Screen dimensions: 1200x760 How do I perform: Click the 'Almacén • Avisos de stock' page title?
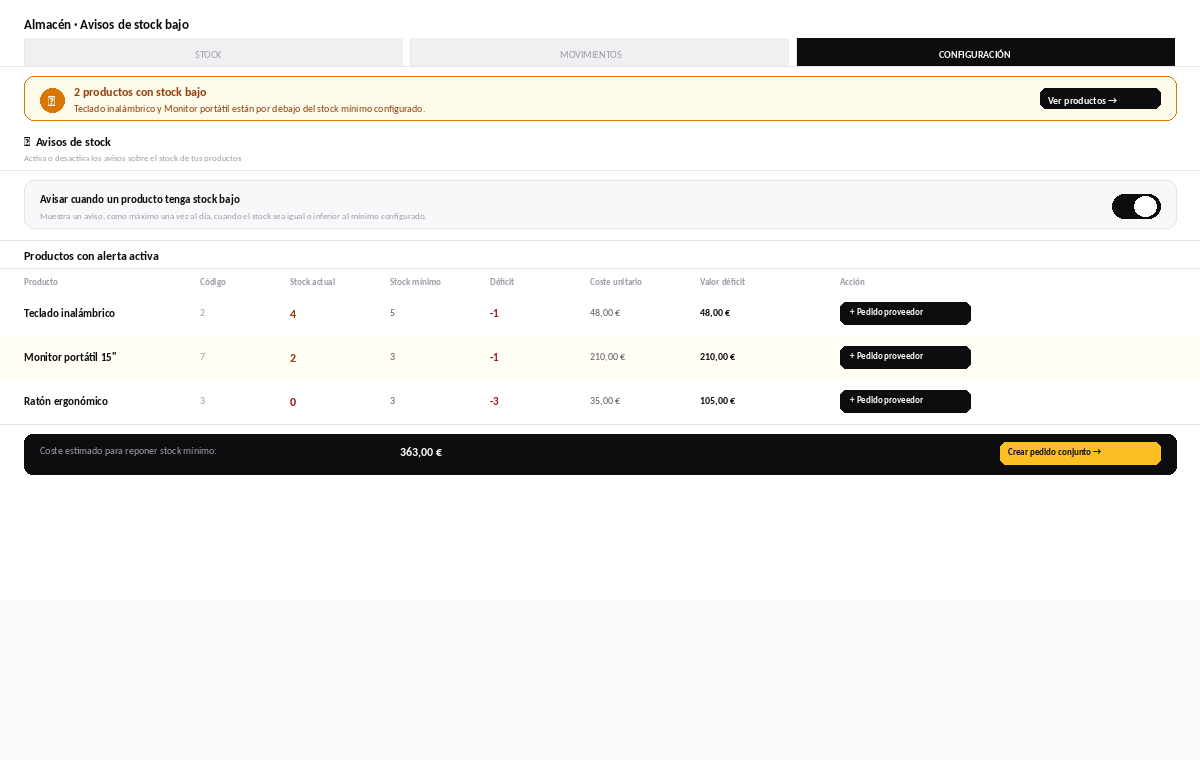(106, 24)
